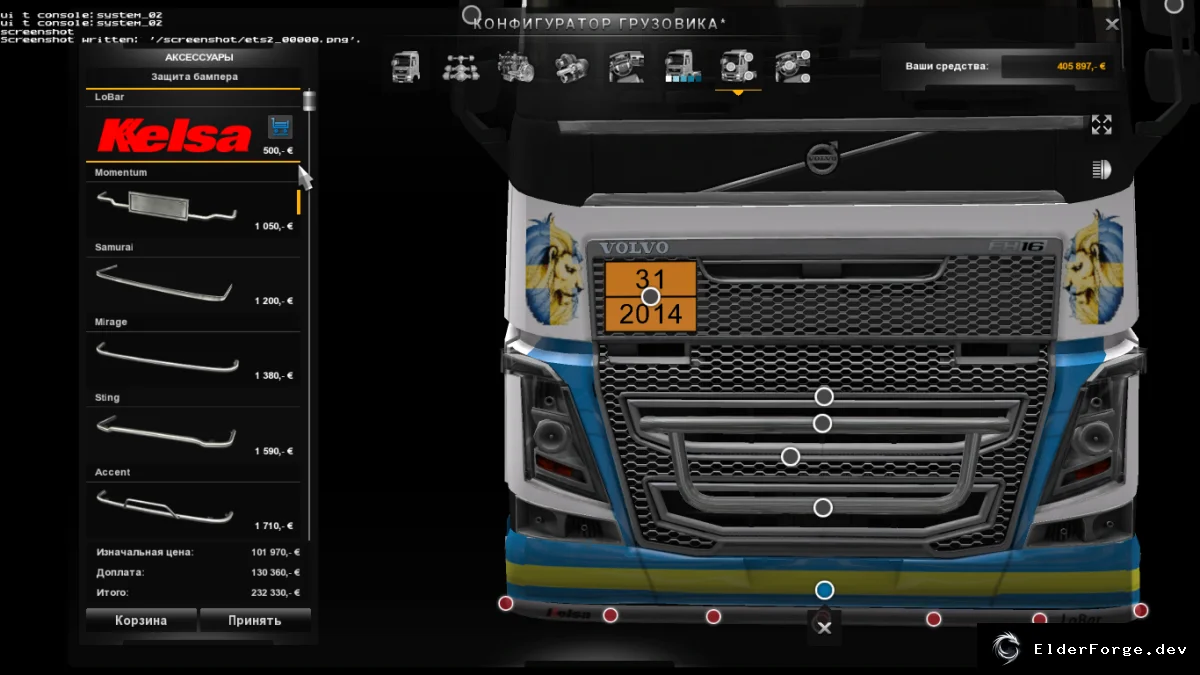Viewport: 1200px width, 675px height.
Task: Select the topmost grey node on grille
Action: [x=824, y=396]
